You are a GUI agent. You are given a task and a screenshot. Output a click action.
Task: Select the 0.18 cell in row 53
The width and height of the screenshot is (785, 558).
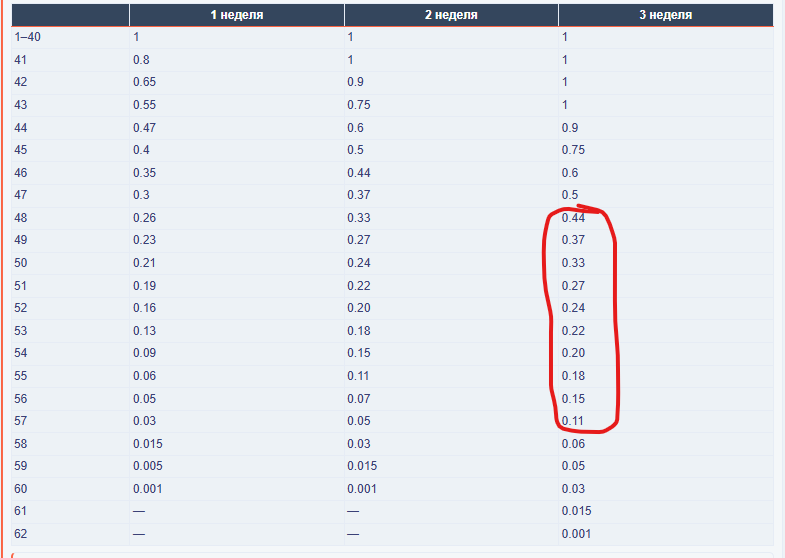pos(359,331)
